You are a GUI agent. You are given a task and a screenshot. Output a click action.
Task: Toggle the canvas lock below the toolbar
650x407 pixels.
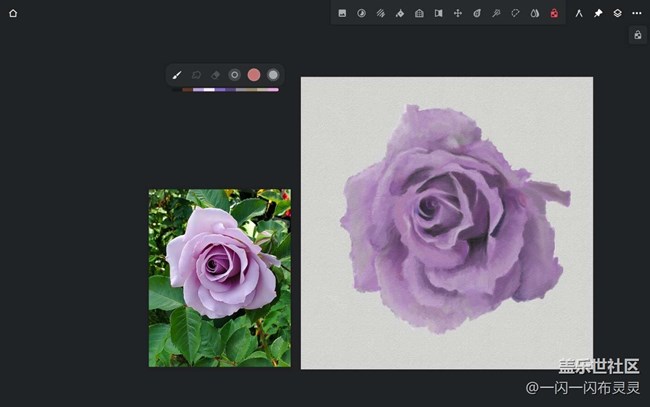637,35
